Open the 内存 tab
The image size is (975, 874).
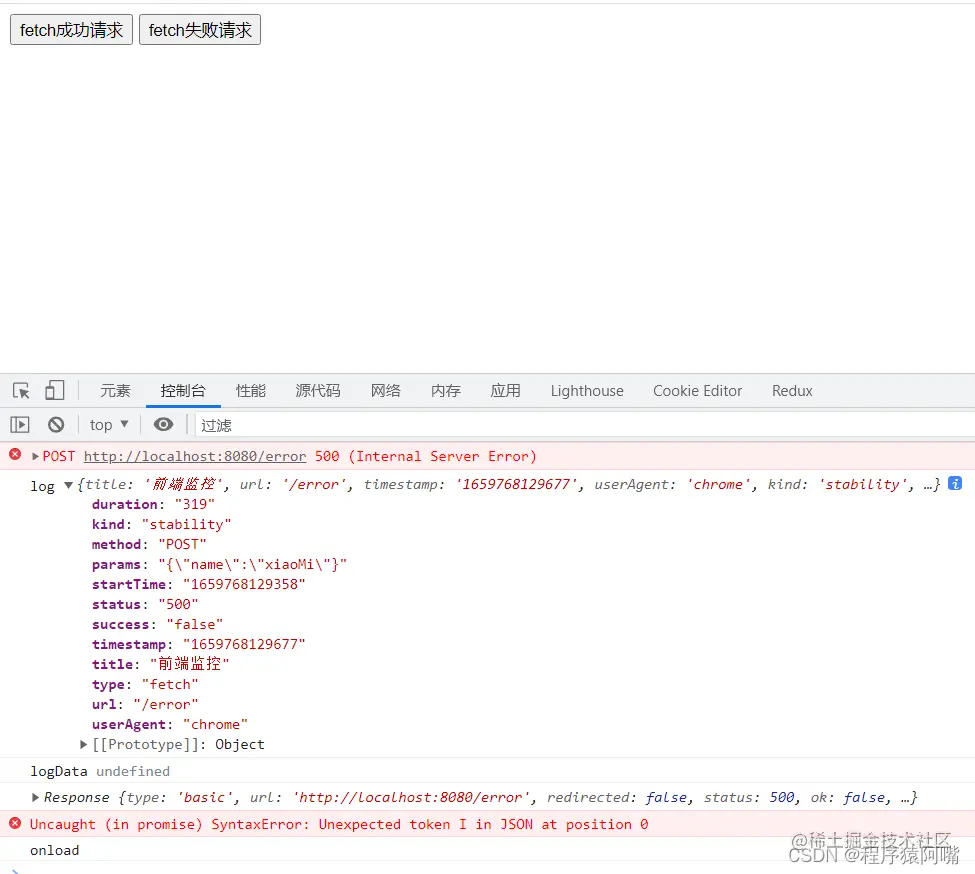click(446, 390)
